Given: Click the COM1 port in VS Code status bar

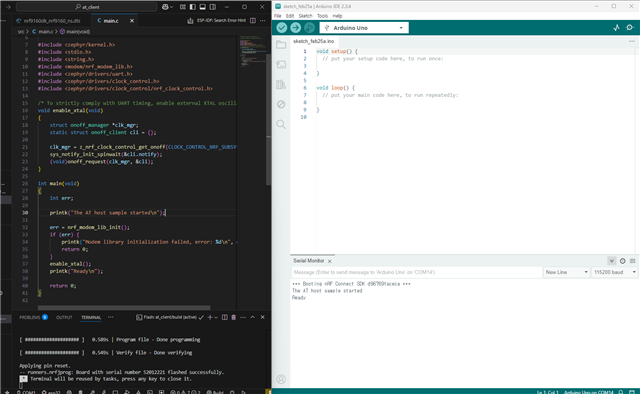Looking at the screenshot, I should point(26,392).
